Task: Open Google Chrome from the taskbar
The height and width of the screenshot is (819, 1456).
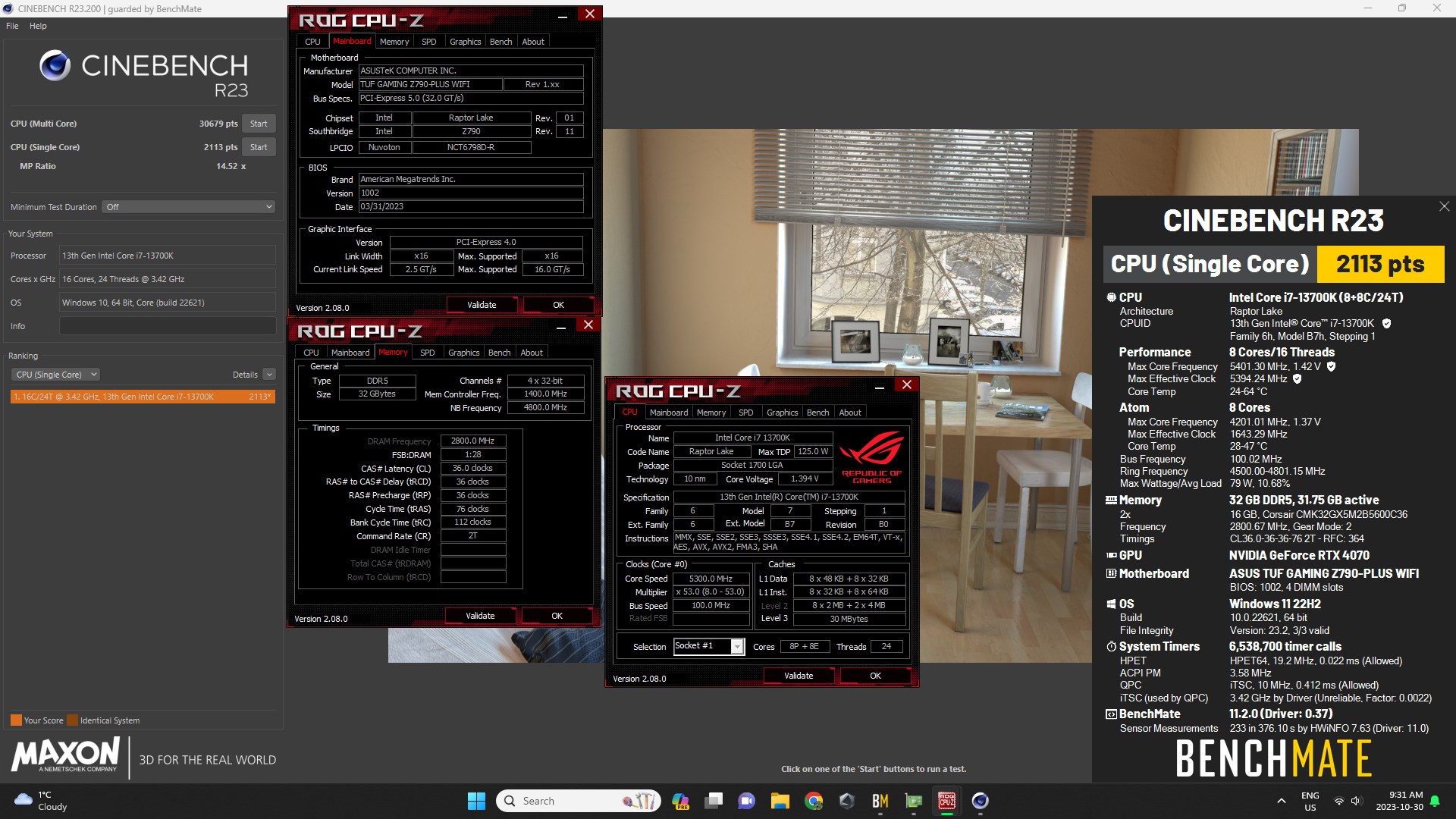Action: point(814,801)
